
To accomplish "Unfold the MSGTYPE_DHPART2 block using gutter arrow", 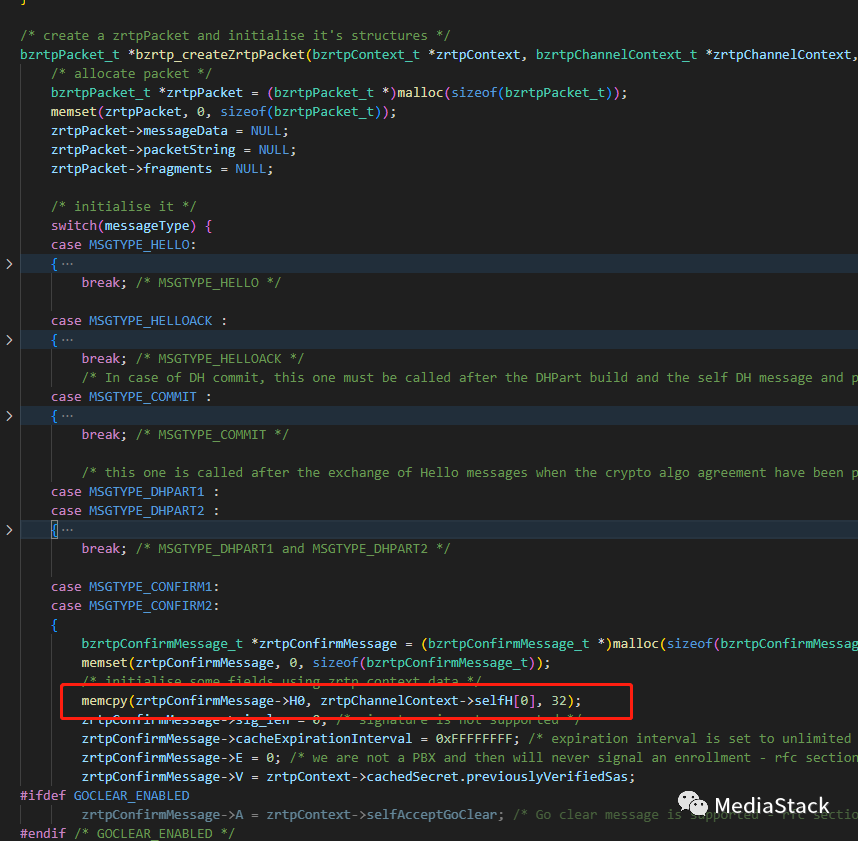I will [x=9, y=530].
